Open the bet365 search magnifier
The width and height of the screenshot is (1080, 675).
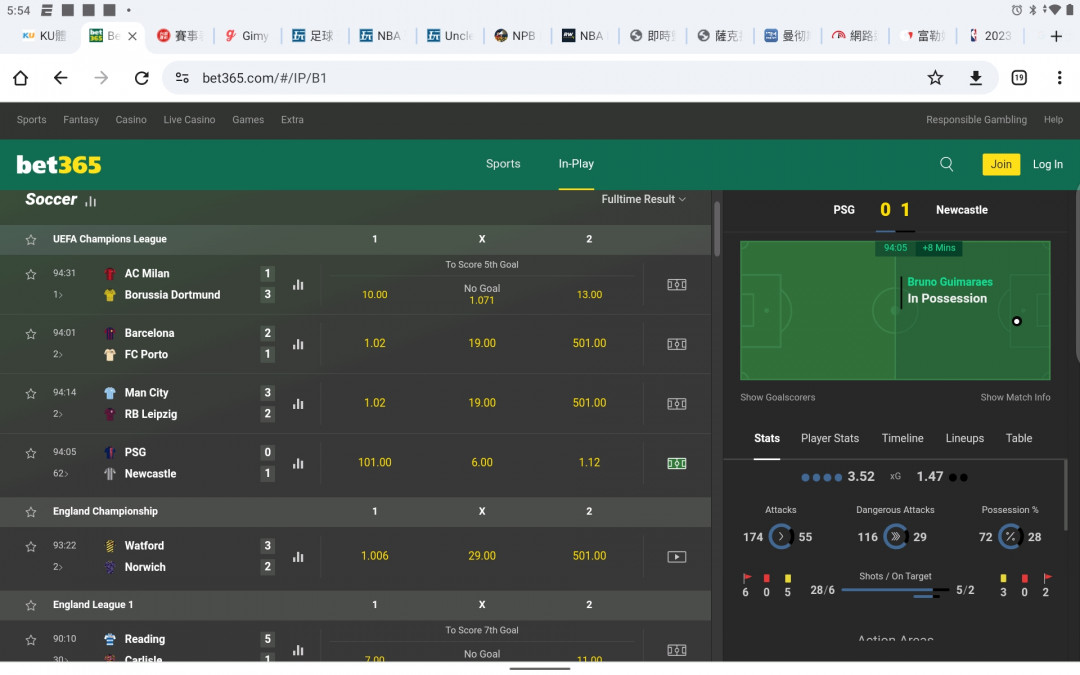946,164
